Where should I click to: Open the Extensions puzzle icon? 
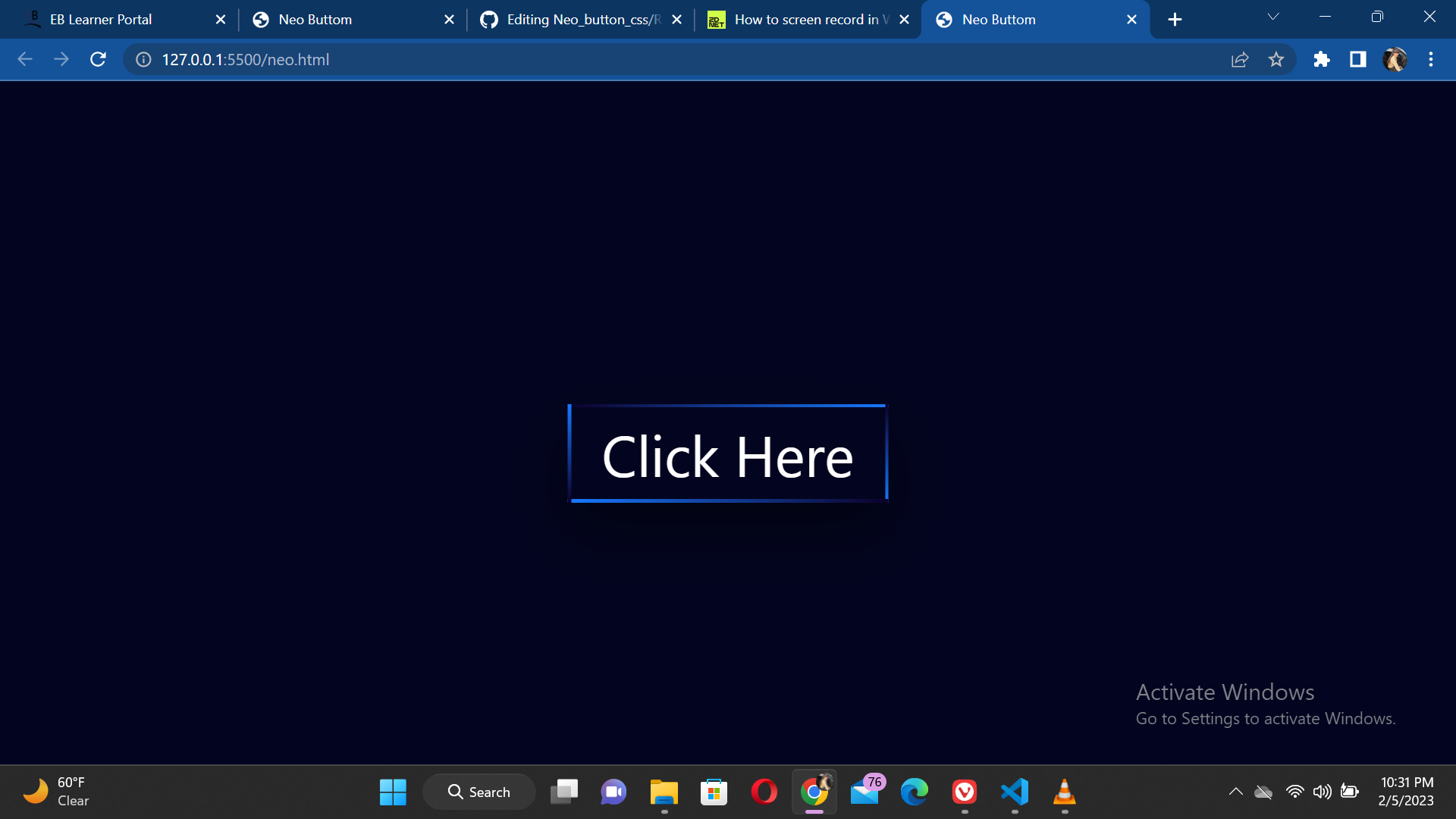[1321, 59]
